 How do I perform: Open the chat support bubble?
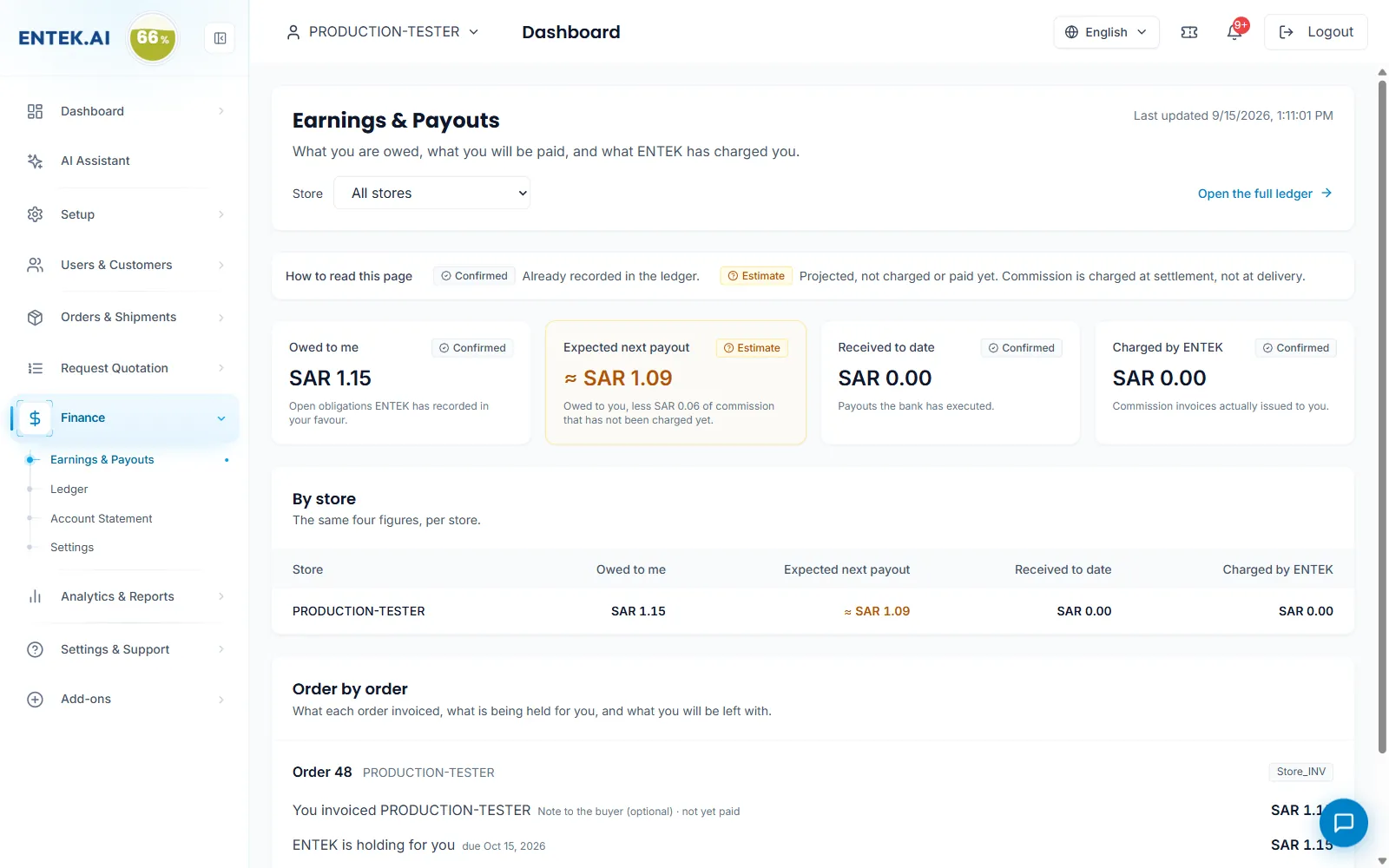point(1344,822)
